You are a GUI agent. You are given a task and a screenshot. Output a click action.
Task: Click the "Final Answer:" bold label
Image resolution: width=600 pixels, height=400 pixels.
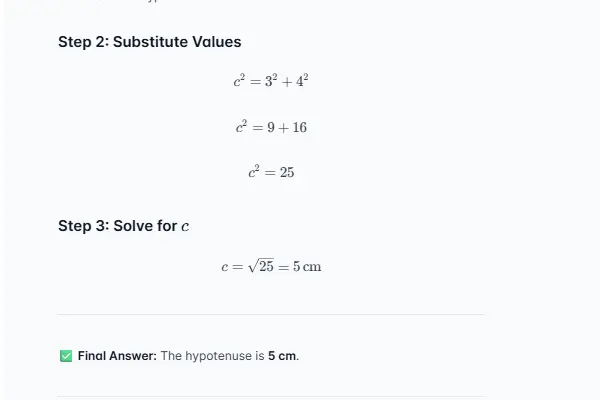117,356
